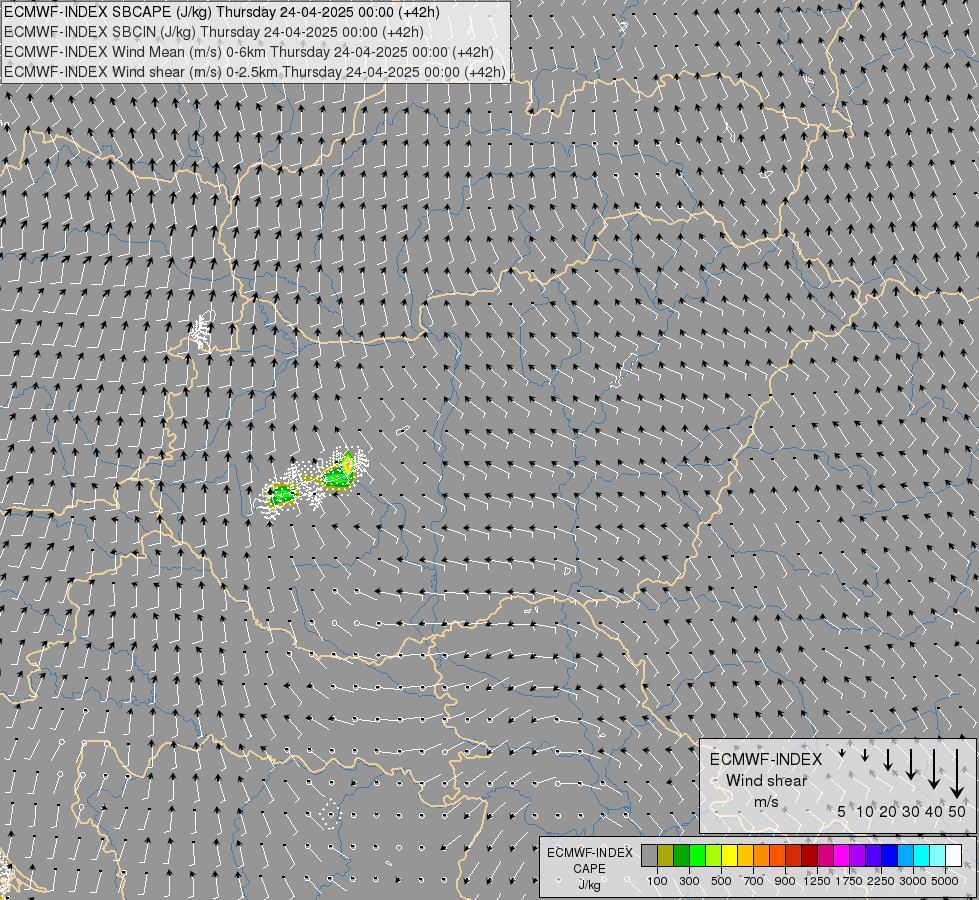Click the Wind Mean 0-6km title line
The image size is (979, 900).
(x=248, y=52)
